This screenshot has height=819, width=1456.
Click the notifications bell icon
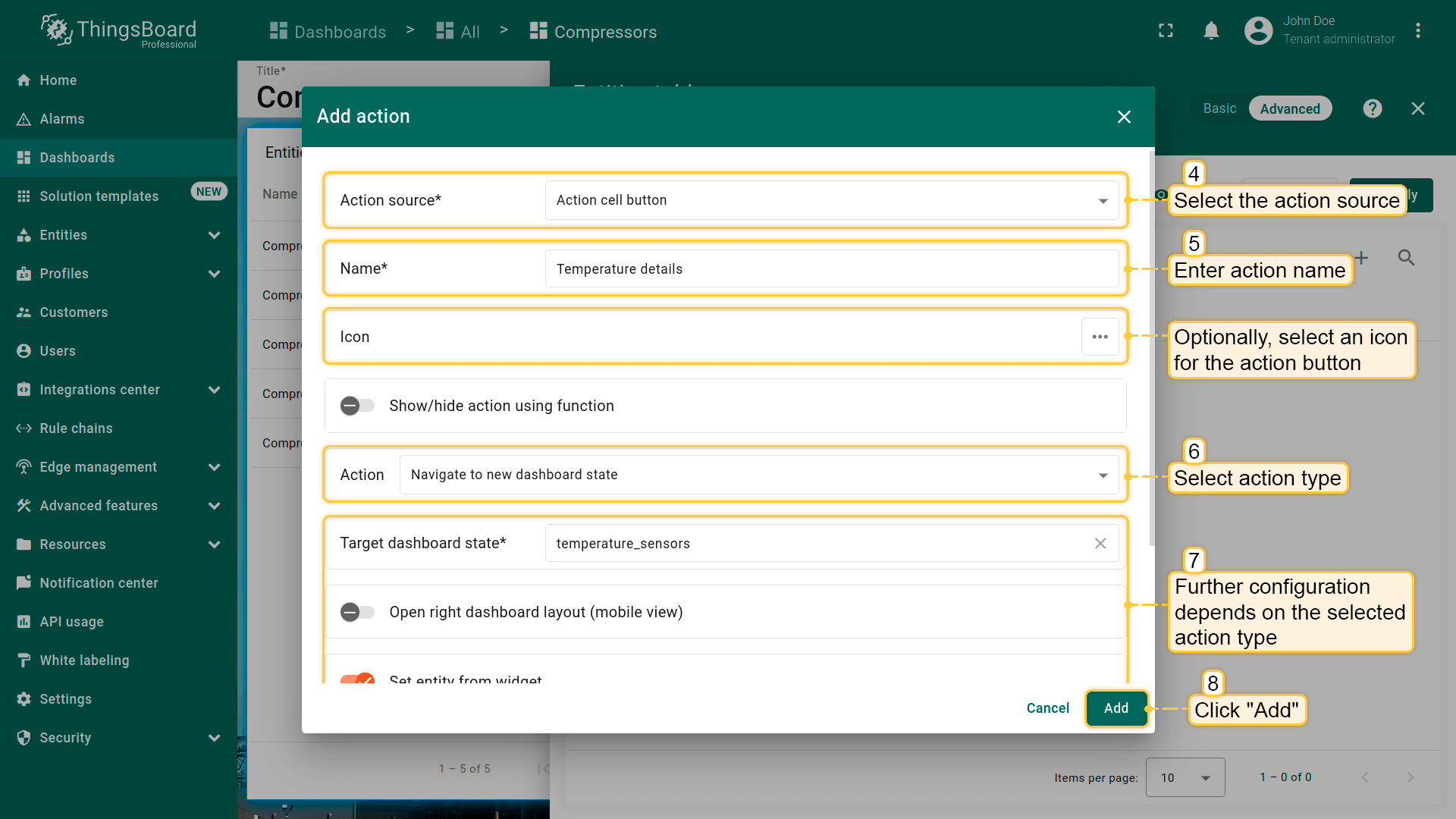pyautogui.click(x=1211, y=31)
